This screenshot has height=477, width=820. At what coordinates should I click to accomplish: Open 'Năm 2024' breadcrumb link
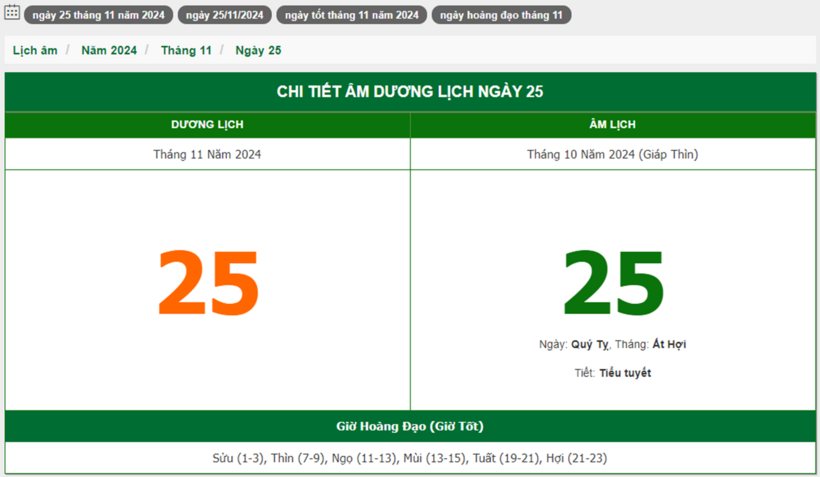pyautogui.click(x=109, y=50)
